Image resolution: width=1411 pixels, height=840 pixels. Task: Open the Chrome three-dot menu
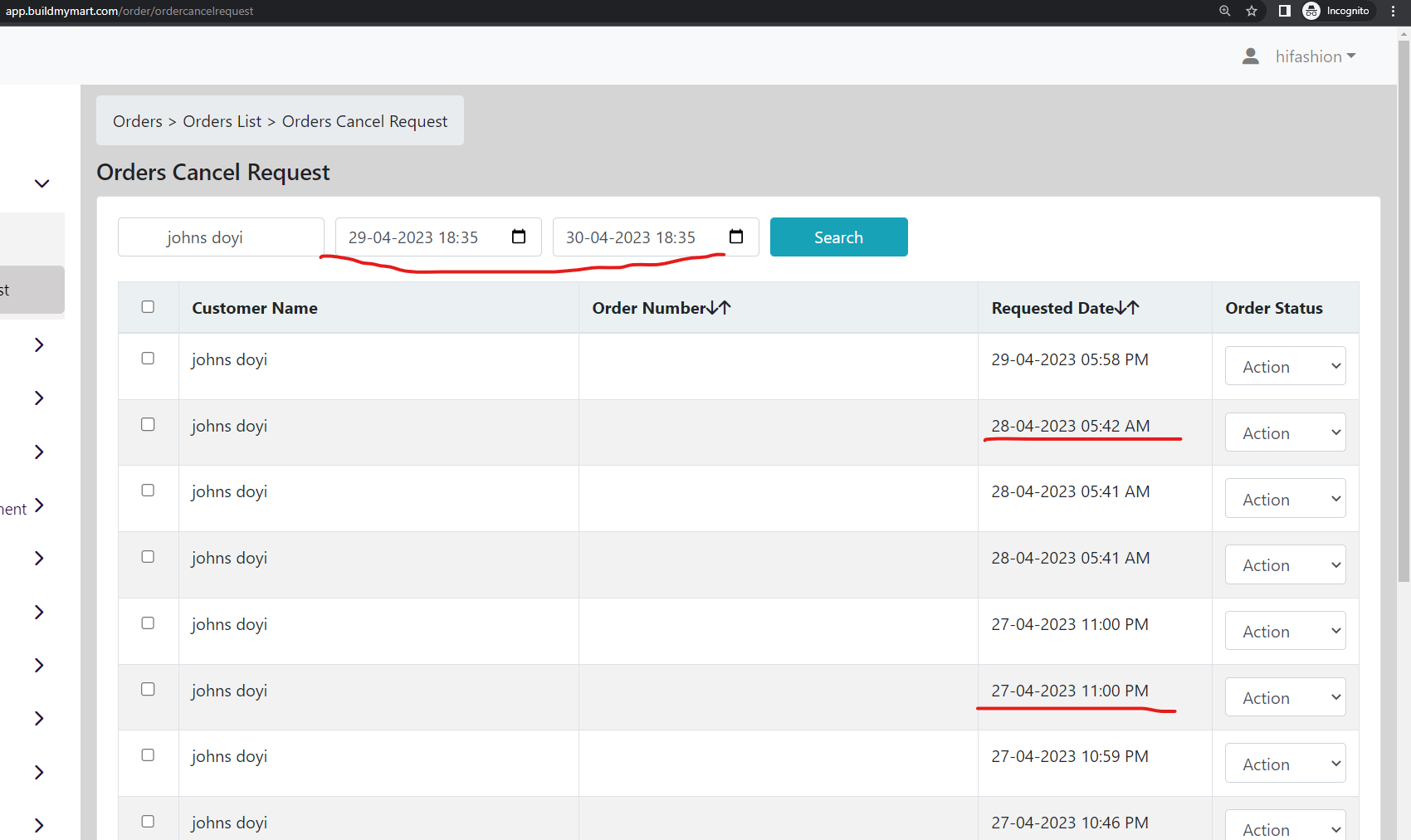coord(1394,11)
